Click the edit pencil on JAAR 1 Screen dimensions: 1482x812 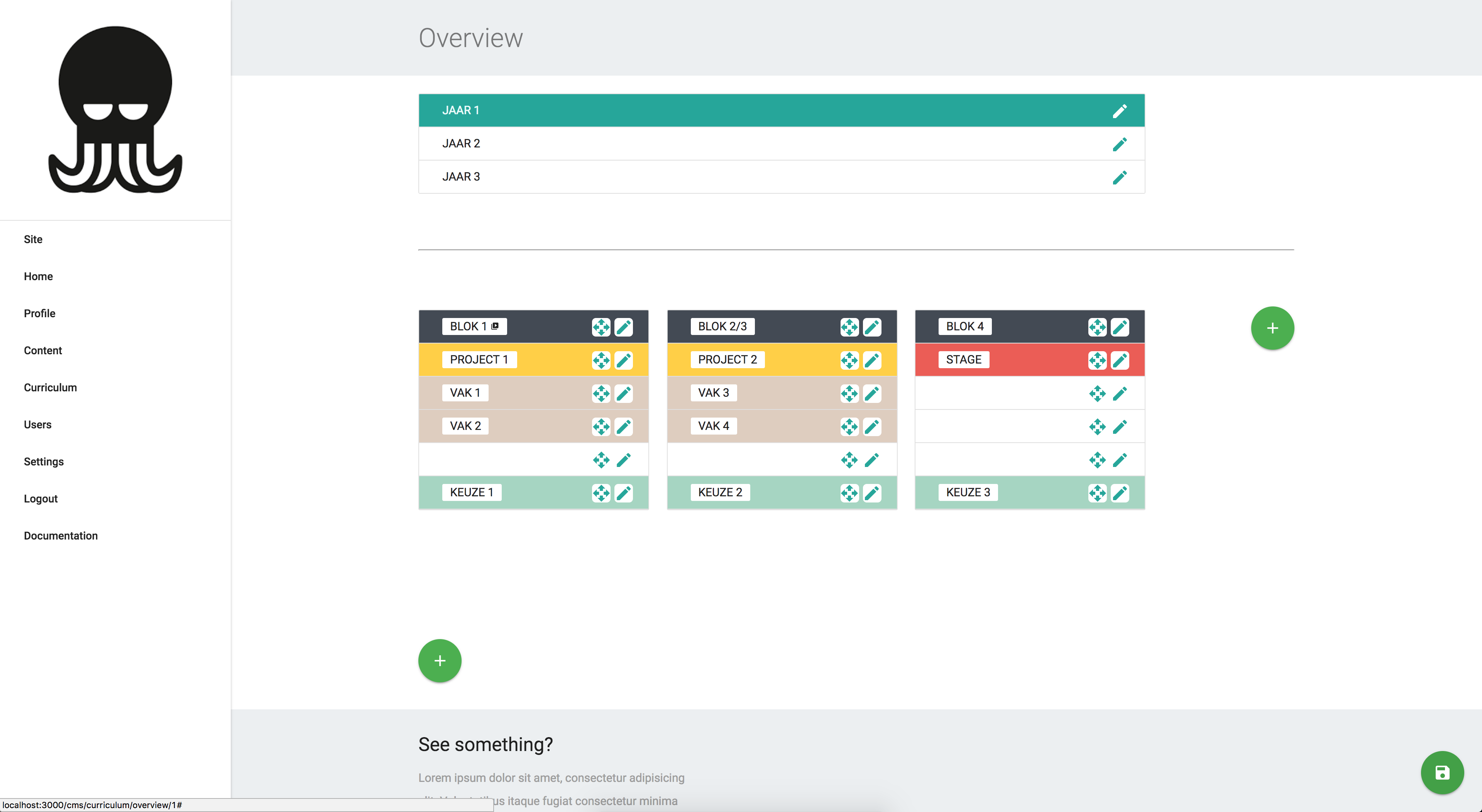point(1119,111)
